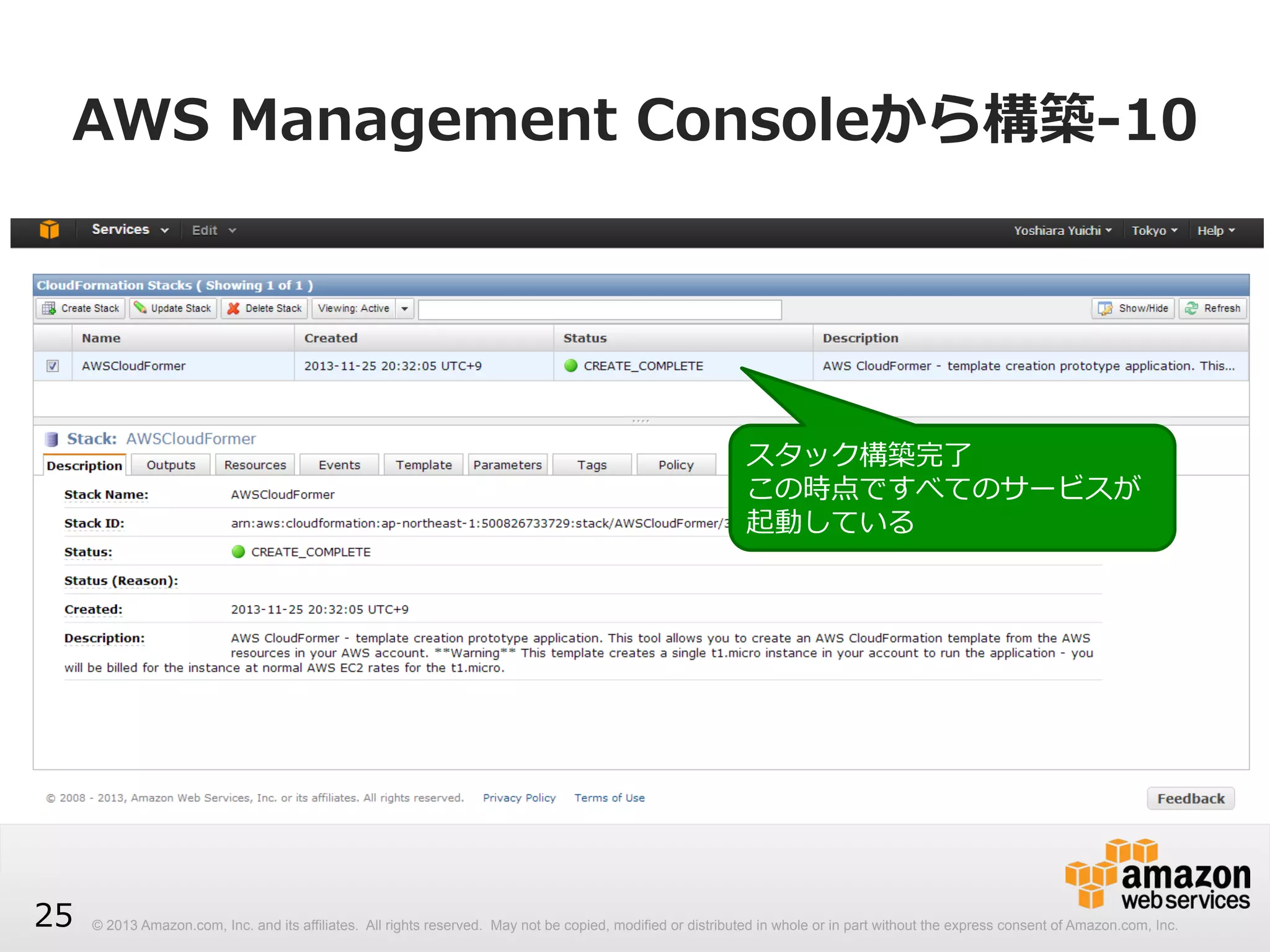Open the Help dropdown menu
Viewport: 1270px width, 952px height.
[x=1216, y=231]
